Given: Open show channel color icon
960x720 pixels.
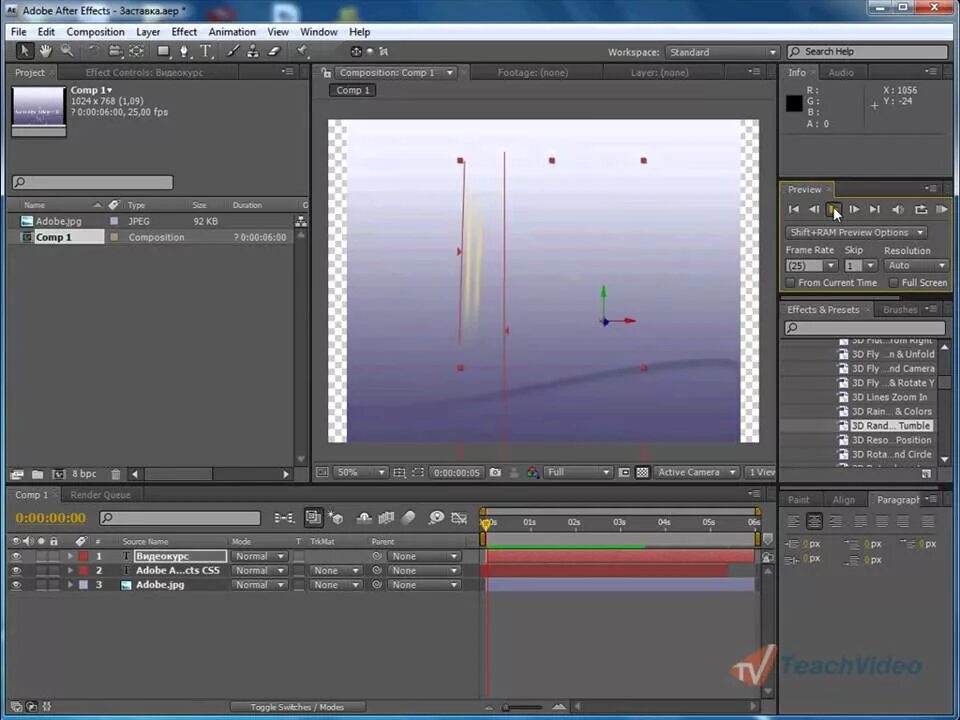Looking at the screenshot, I should point(533,473).
